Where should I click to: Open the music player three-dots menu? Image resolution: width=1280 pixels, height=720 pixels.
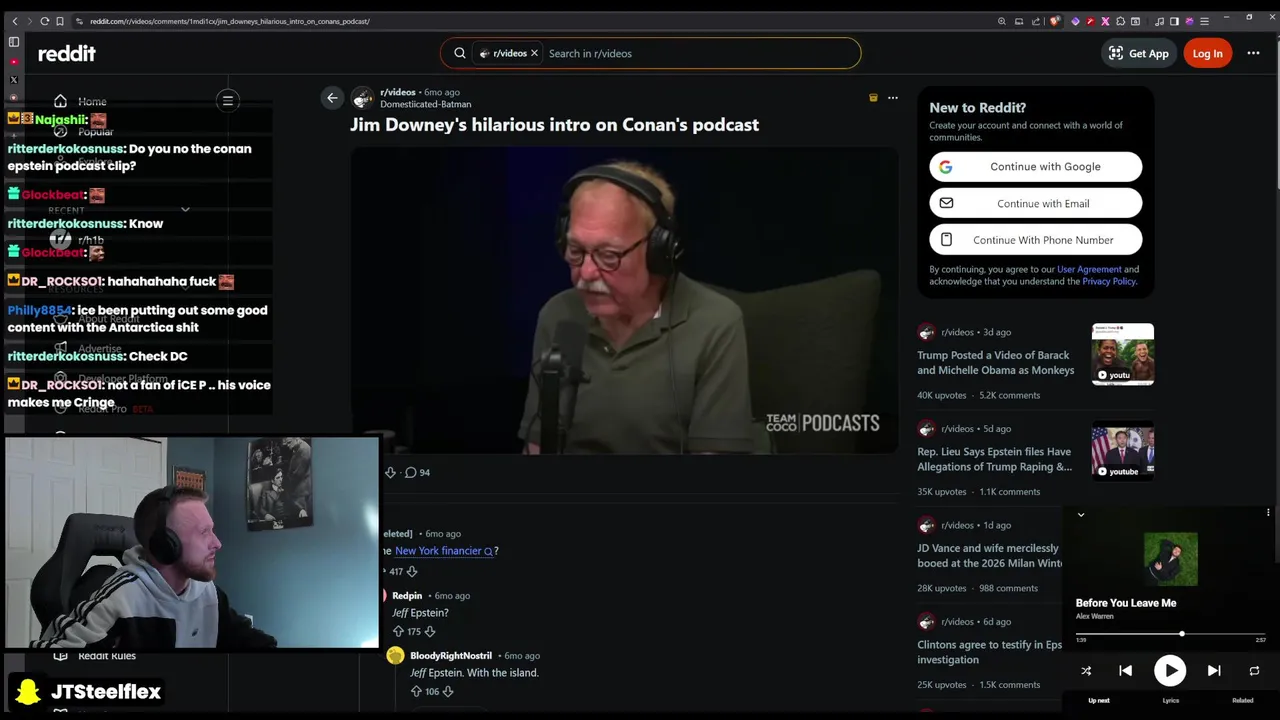click(x=1268, y=513)
